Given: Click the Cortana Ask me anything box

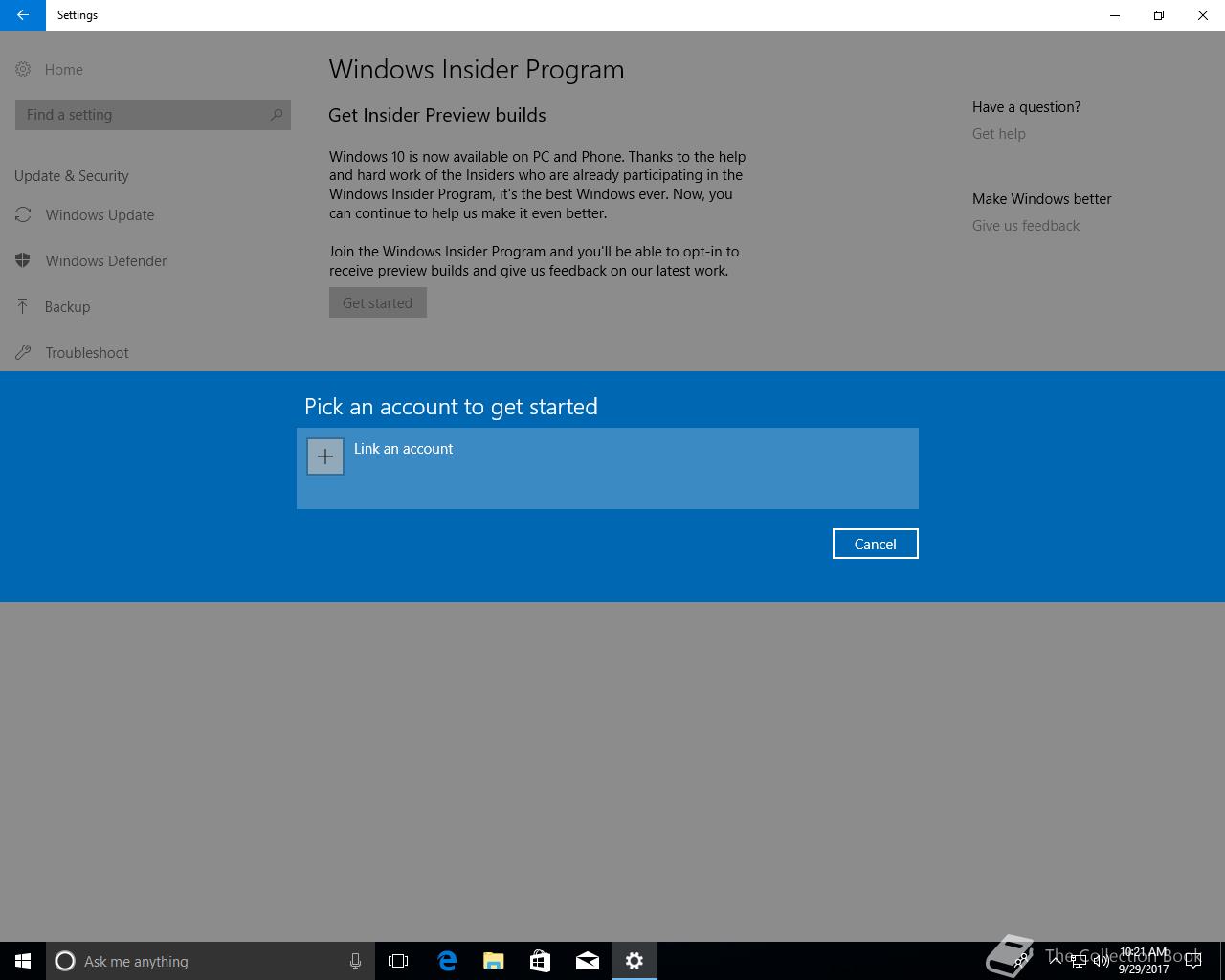Looking at the screenshot, I should (x=211, y=961).
